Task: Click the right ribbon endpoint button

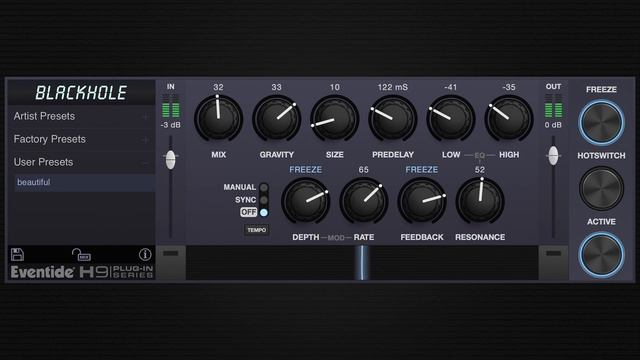Action: (x=553, y=262)
